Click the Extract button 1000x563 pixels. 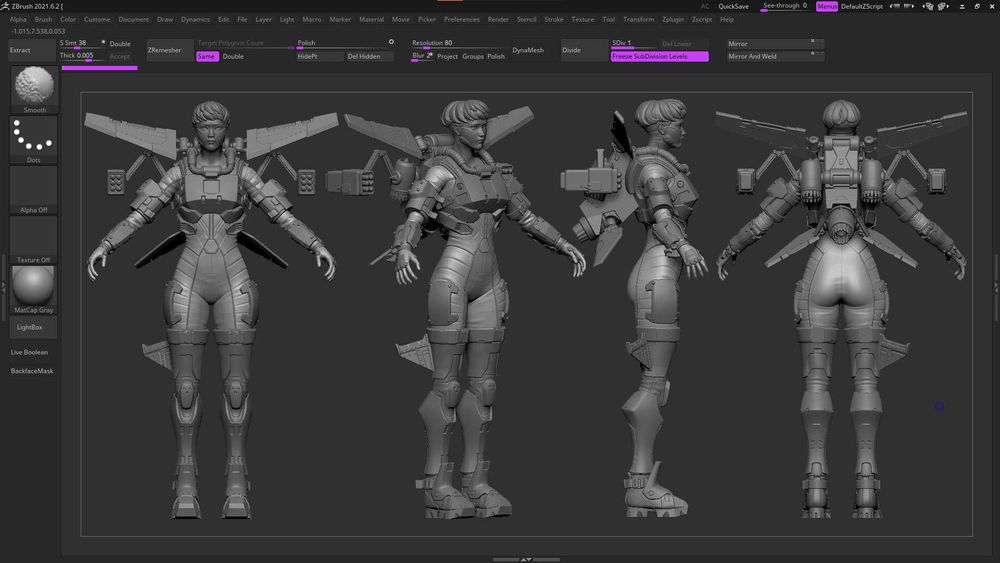point(32,50)
